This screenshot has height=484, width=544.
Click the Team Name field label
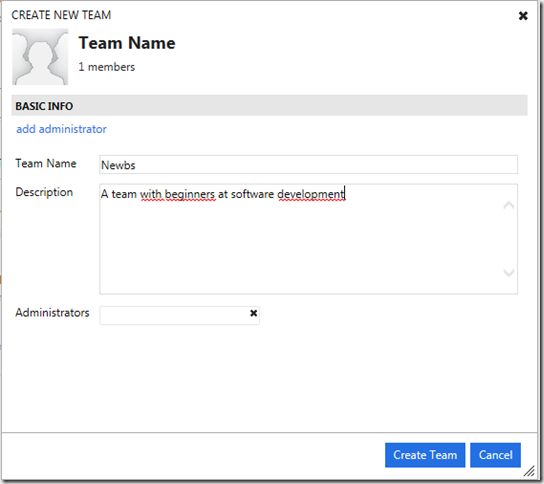[x=46, y=163]
